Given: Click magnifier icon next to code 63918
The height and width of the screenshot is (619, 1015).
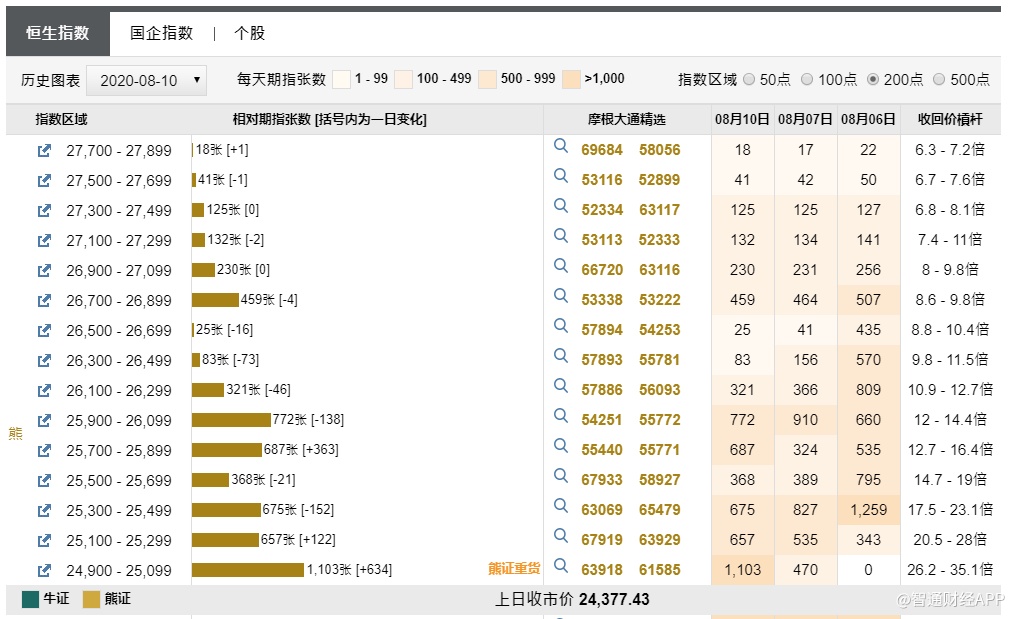Looking at the screenshot, I should click(561, 567).
